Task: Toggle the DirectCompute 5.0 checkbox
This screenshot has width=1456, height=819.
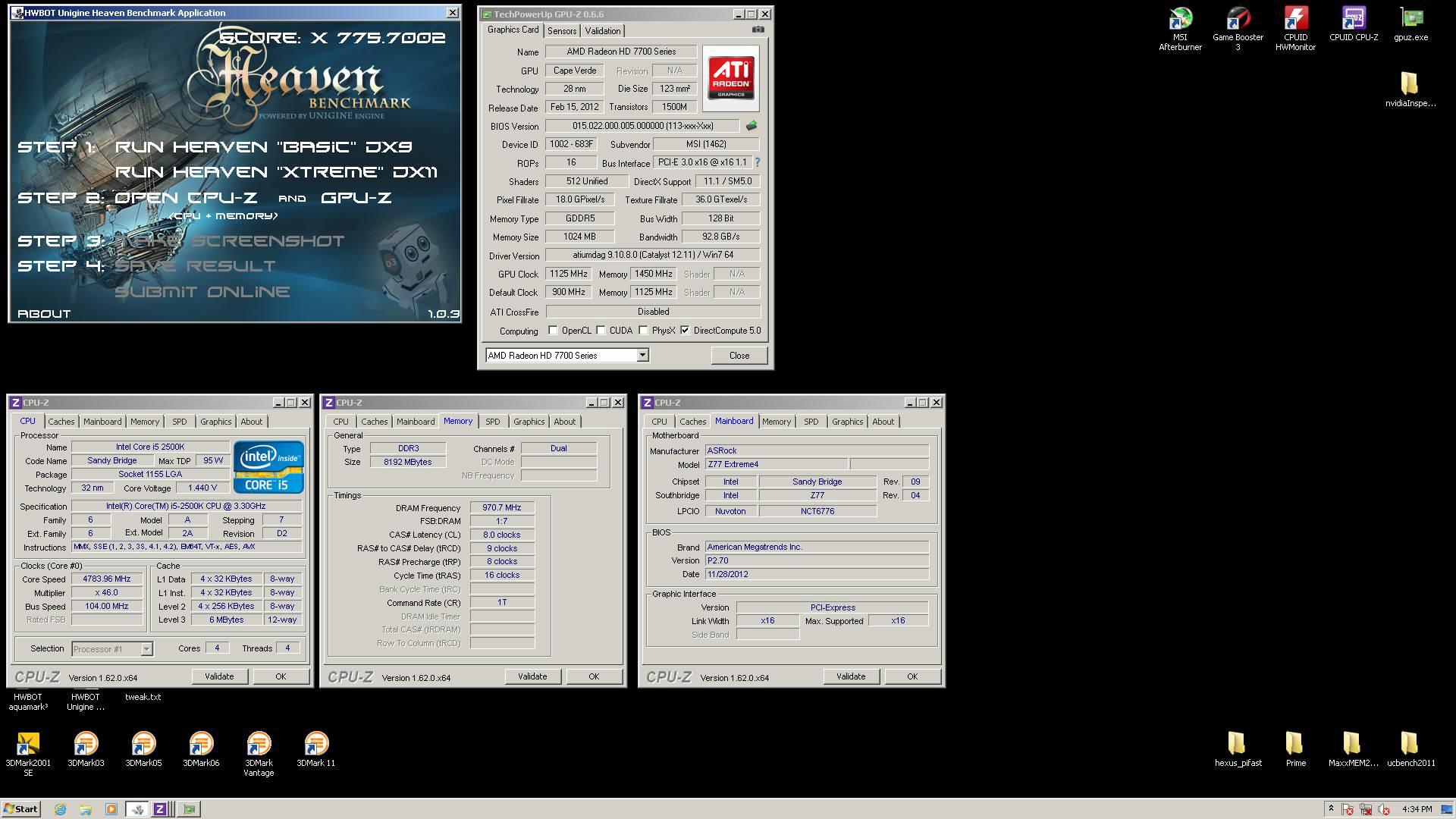Action: point(685,331)
